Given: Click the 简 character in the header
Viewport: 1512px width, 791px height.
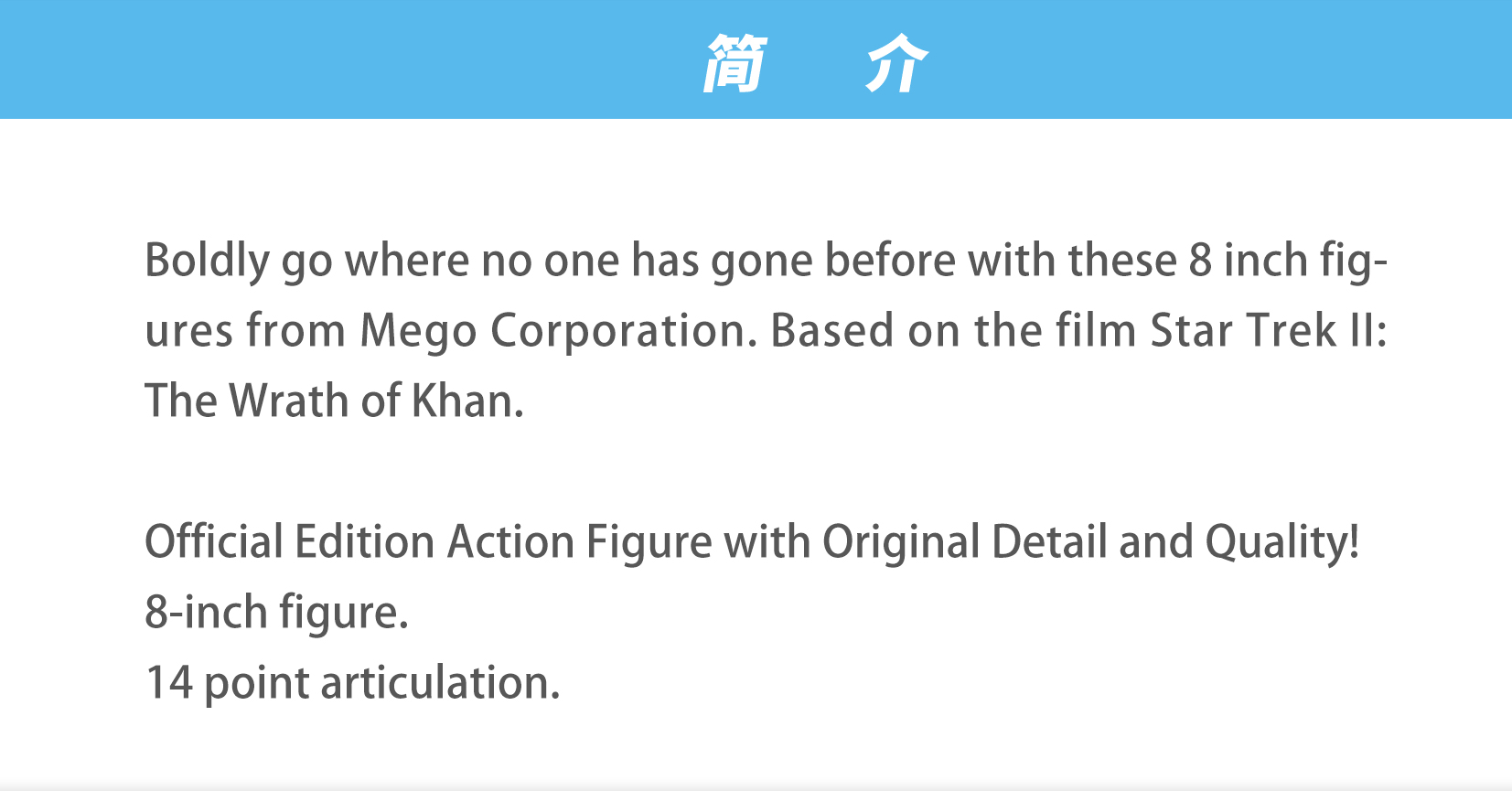Looking at the screenshot, I should point(735,62).
